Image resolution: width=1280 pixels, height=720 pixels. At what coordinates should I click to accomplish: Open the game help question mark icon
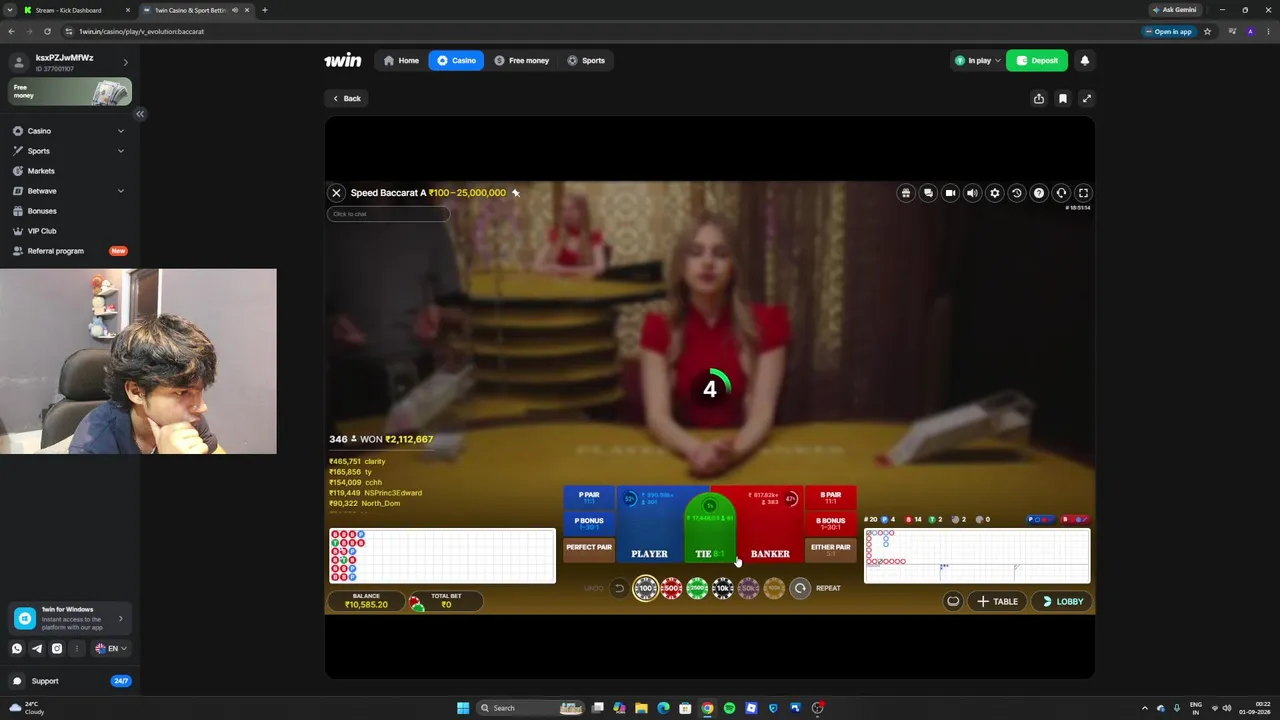[x=1039, y=193]
